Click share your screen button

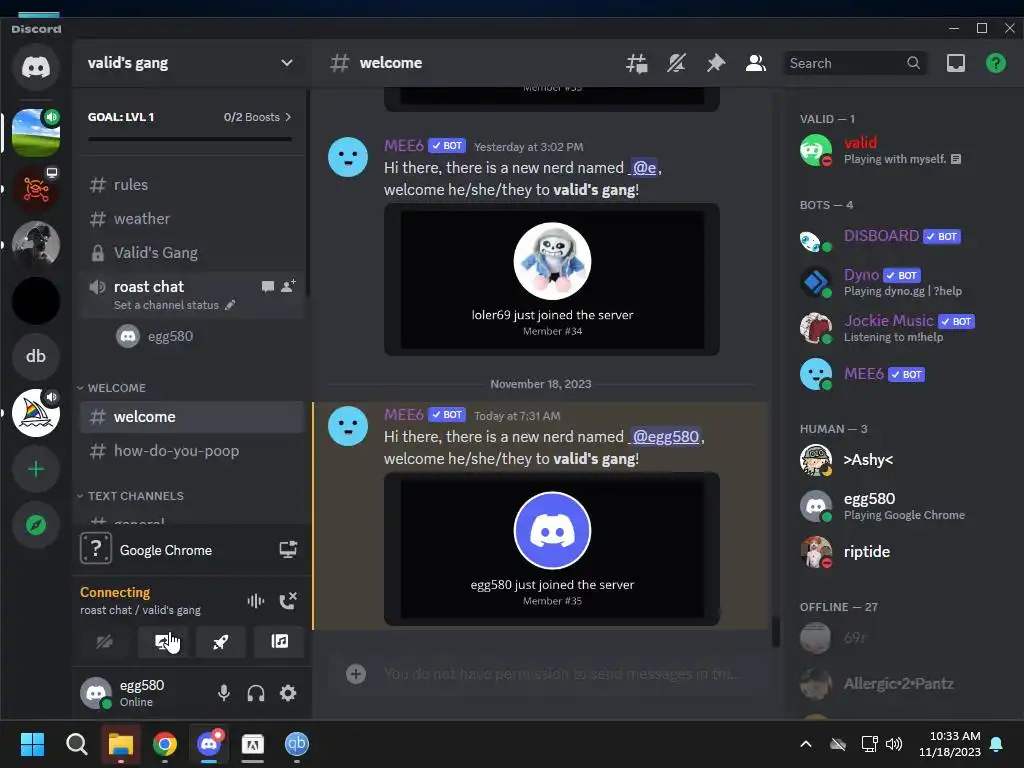[x=163, y=641]
